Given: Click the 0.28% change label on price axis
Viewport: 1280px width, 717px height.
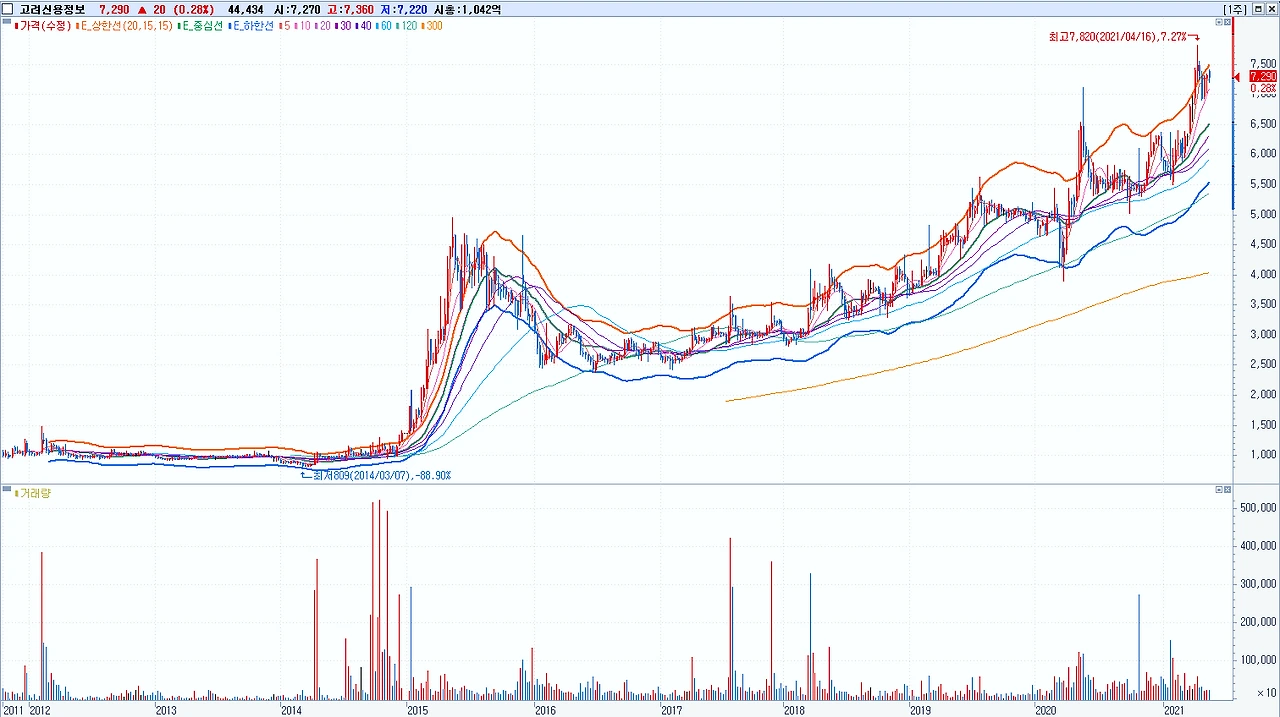Looking at the screenshot, I should point(1263,87).
